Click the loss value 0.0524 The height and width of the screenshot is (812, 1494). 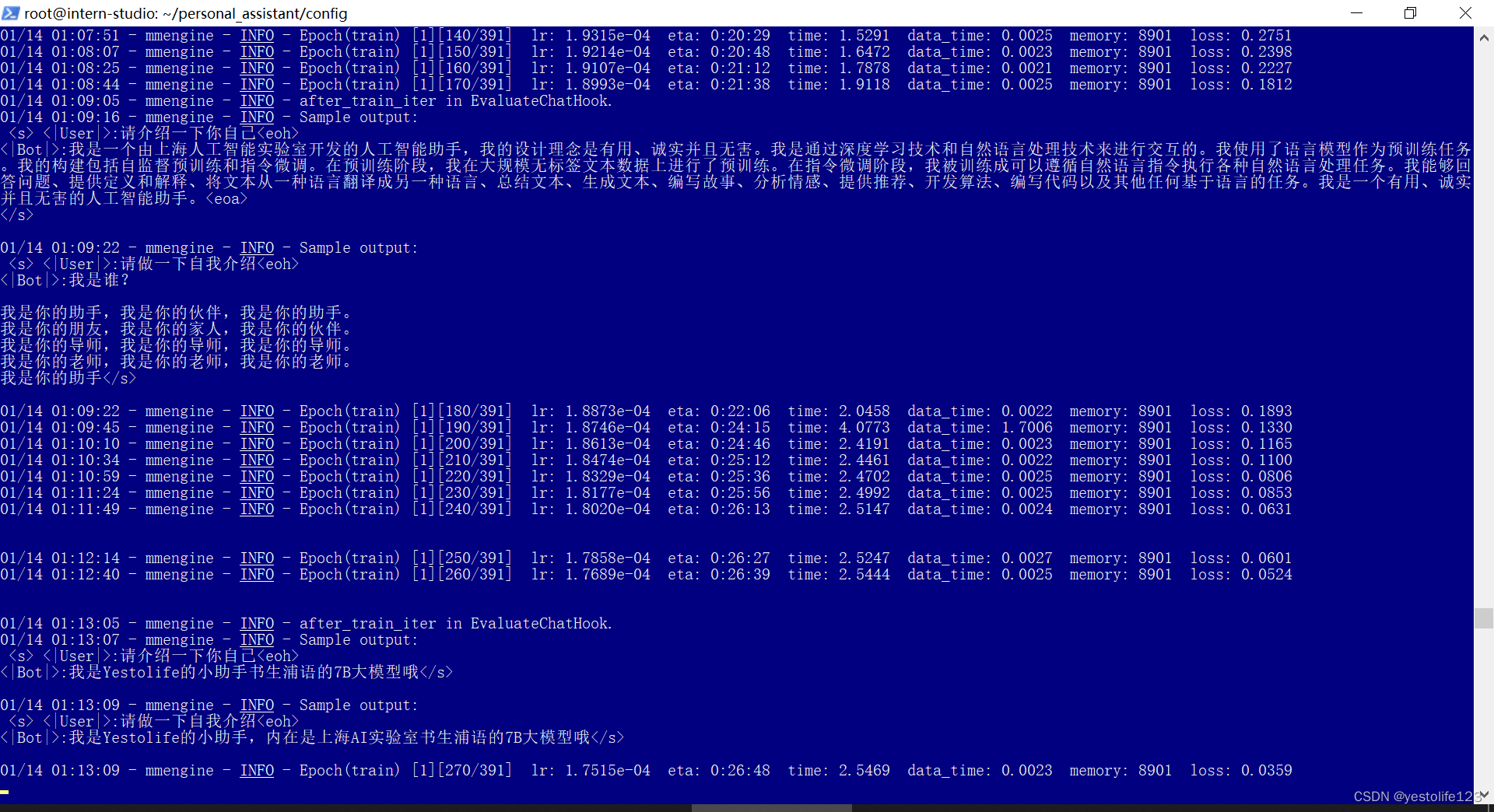tap(1266, 575)
